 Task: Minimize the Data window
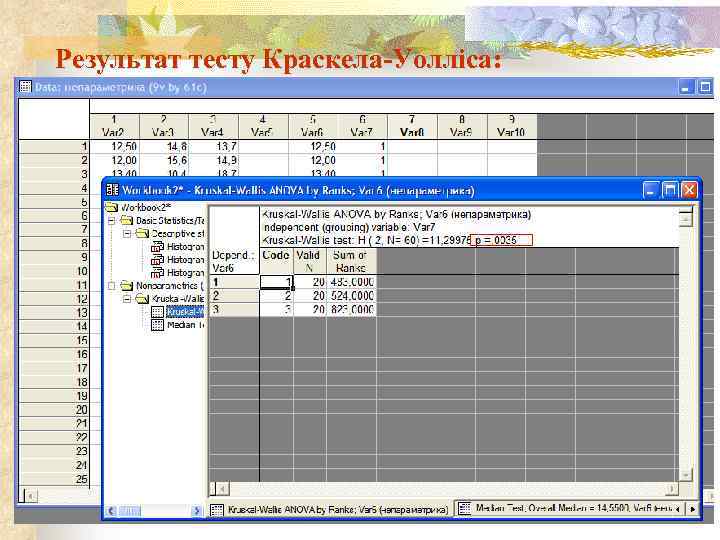click(686, 87)
